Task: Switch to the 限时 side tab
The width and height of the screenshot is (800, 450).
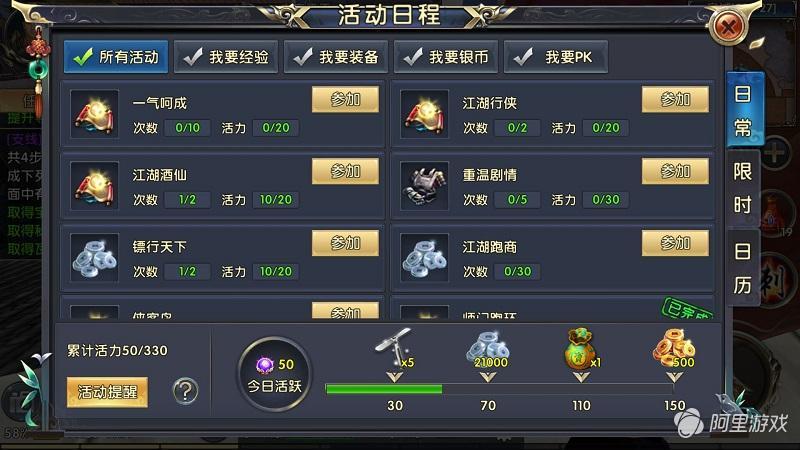Action: click(x=743, y=188)
